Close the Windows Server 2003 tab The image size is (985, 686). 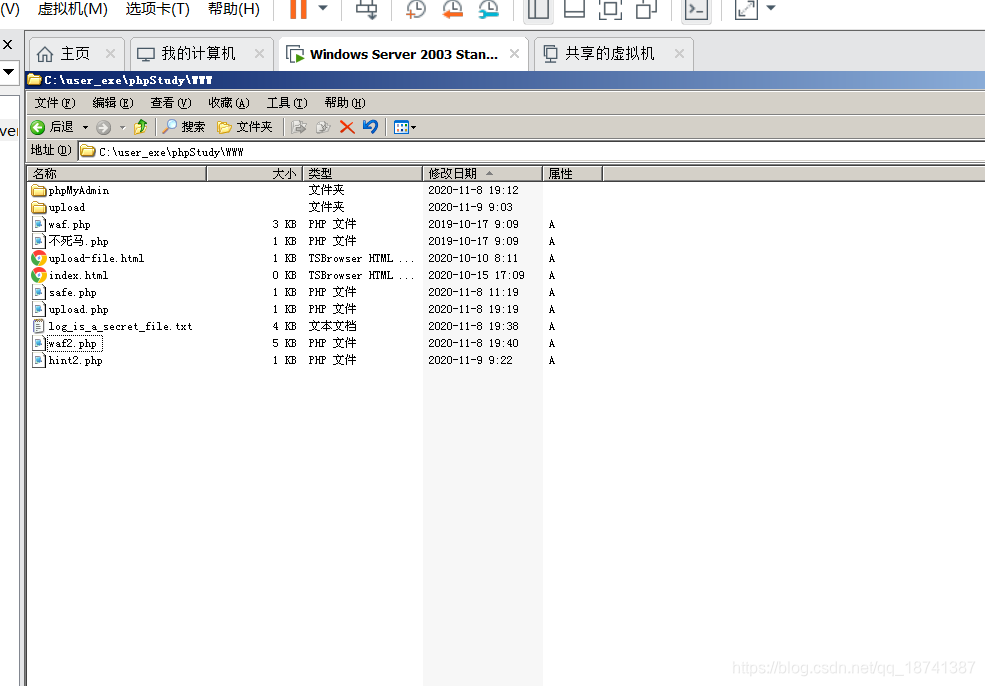(514, 54)
